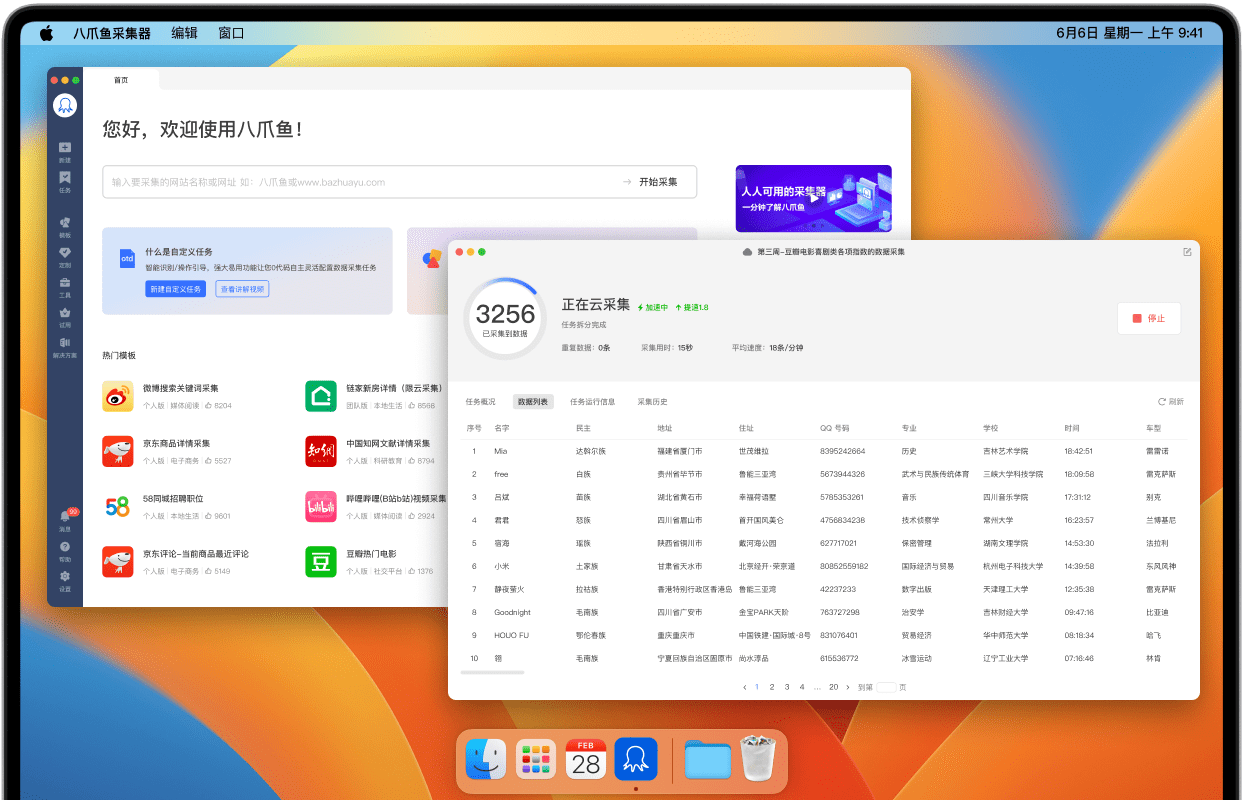This screenshot has height=800, width=1244.
Task: Click the 学校 column header
Action: (991, 428)
